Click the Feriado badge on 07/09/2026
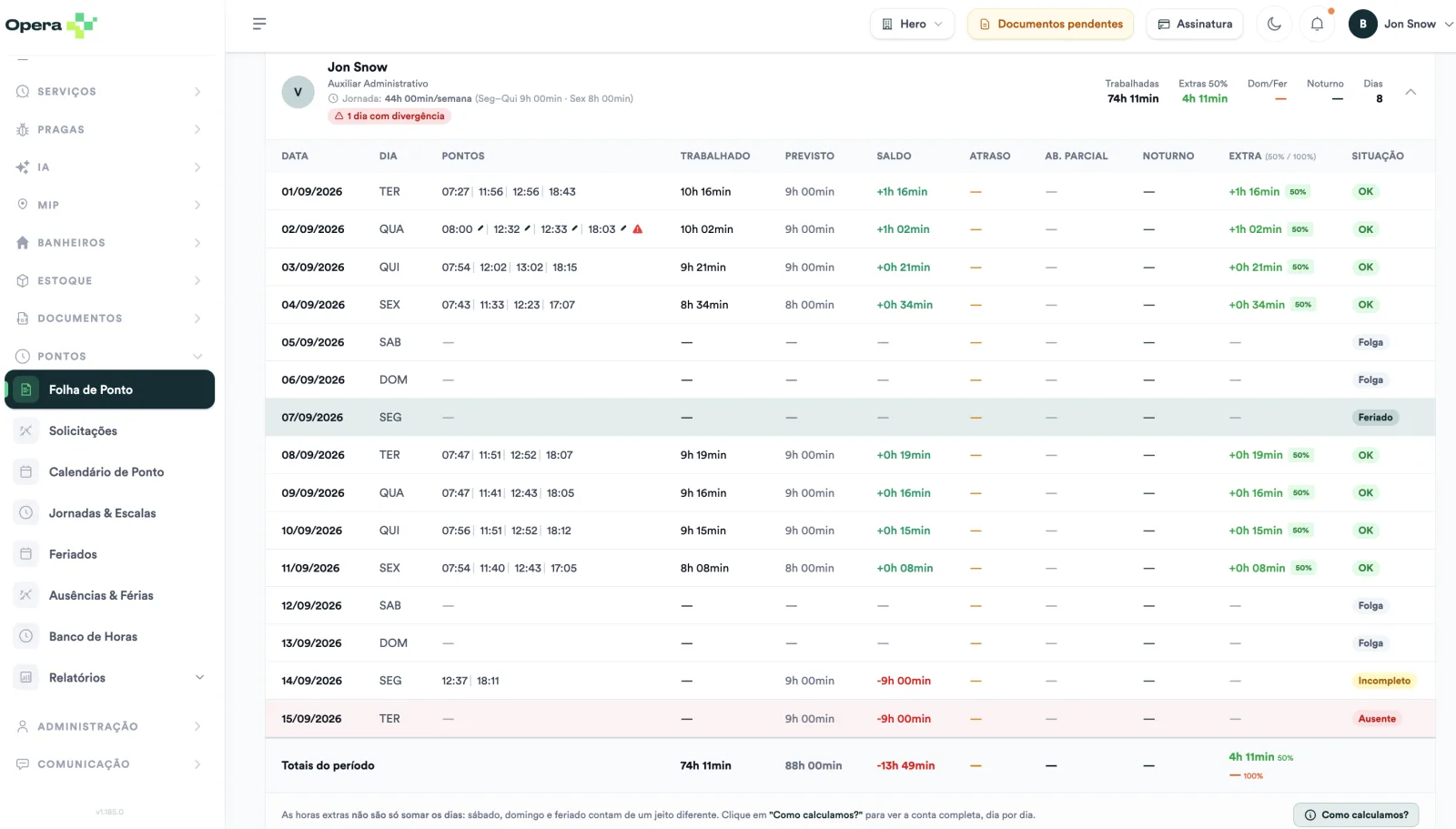The image size is (1456, 829). coord(1375,418)
